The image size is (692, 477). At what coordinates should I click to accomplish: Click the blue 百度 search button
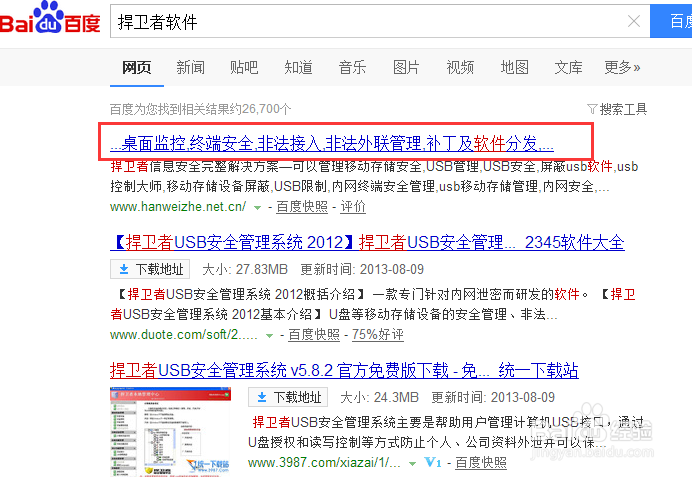pos(671,21)
